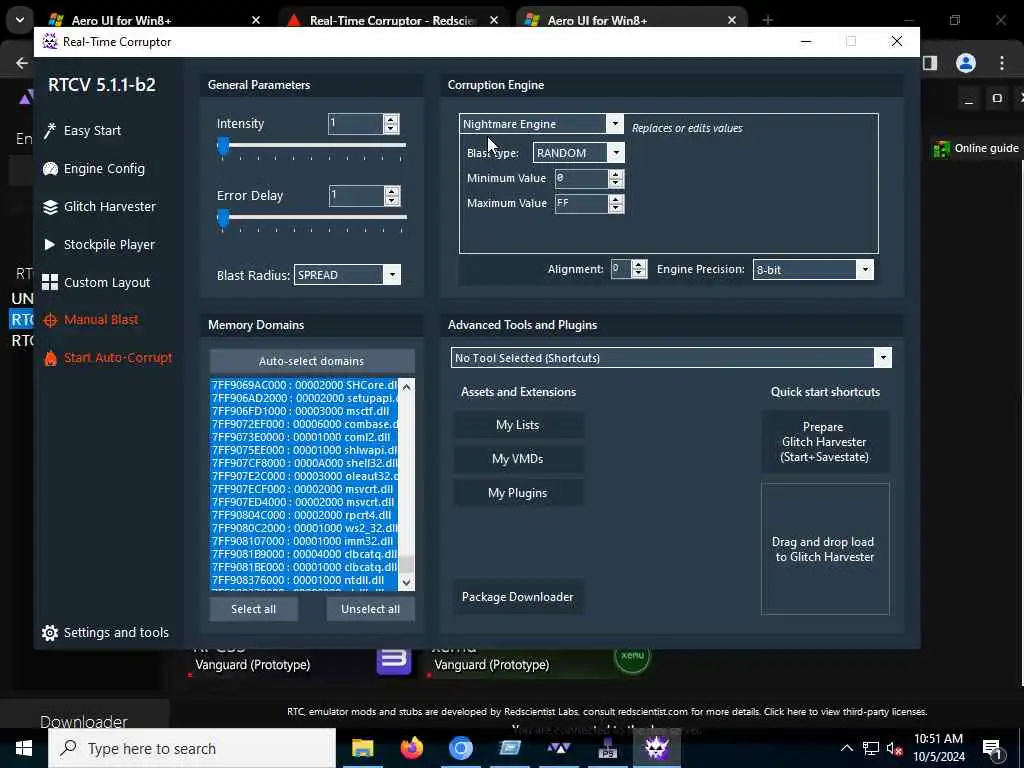Open Easy Start wand icon
1024x768 pixels.
50,131
